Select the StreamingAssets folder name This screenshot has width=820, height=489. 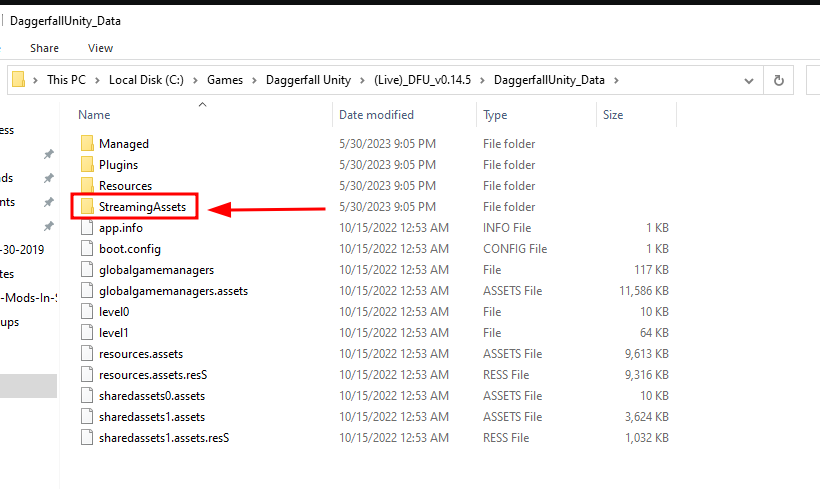coord(143,207)
